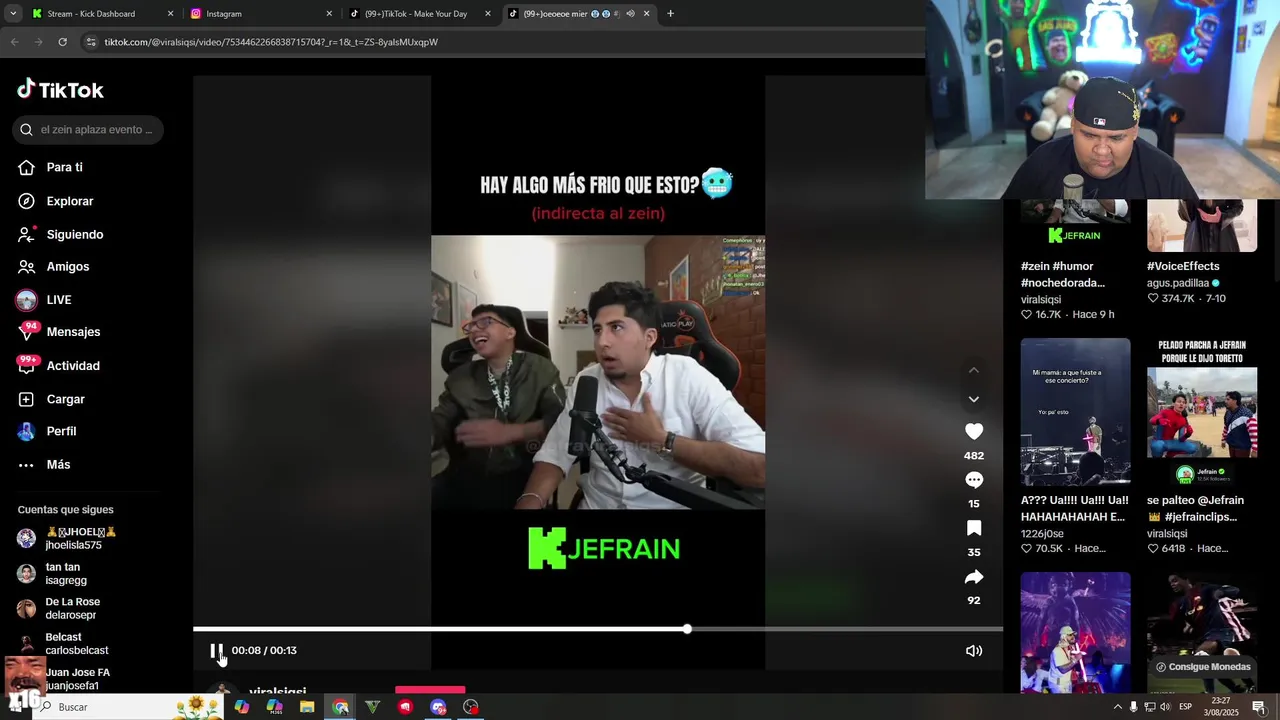Open Siguiendo feed
The height and width of the screenshot is (720, 1280).
pyautogui.click(x=75, y=234)
